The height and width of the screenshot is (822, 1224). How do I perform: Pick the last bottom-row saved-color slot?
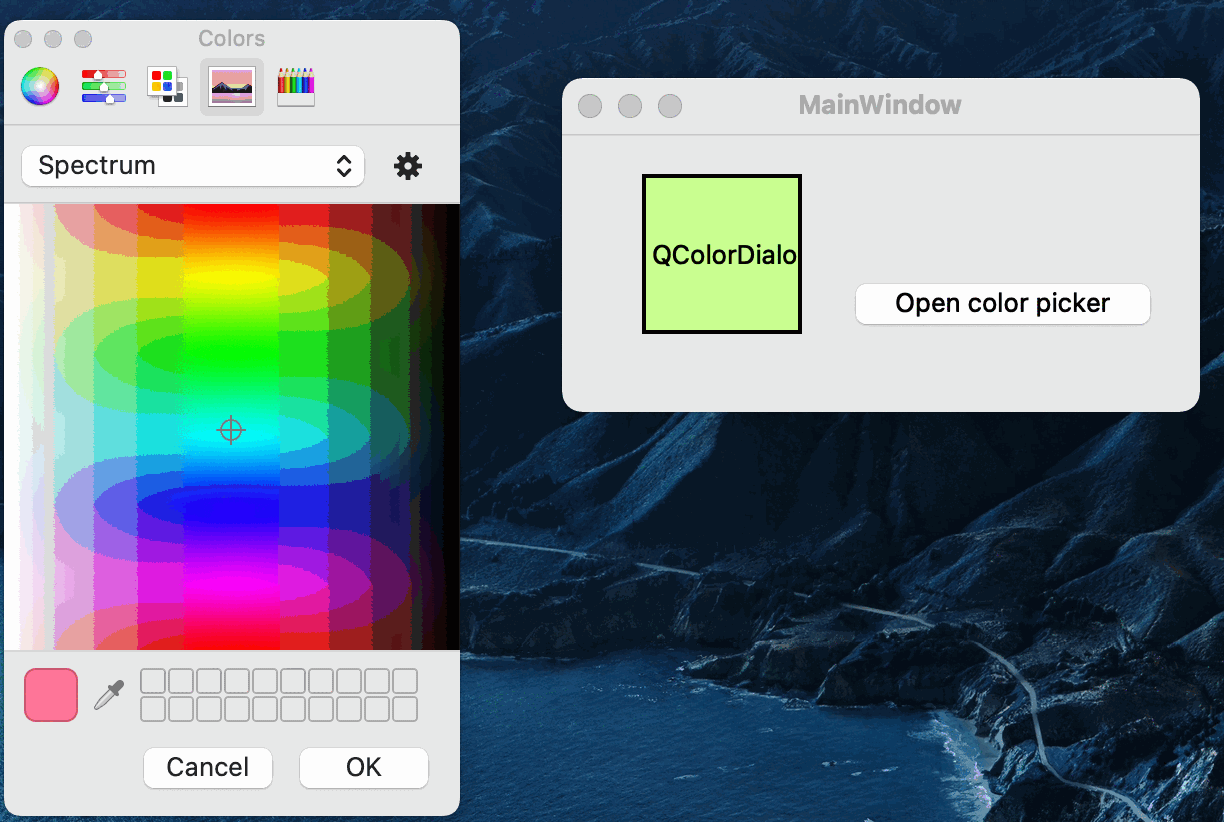click(405, 709)
